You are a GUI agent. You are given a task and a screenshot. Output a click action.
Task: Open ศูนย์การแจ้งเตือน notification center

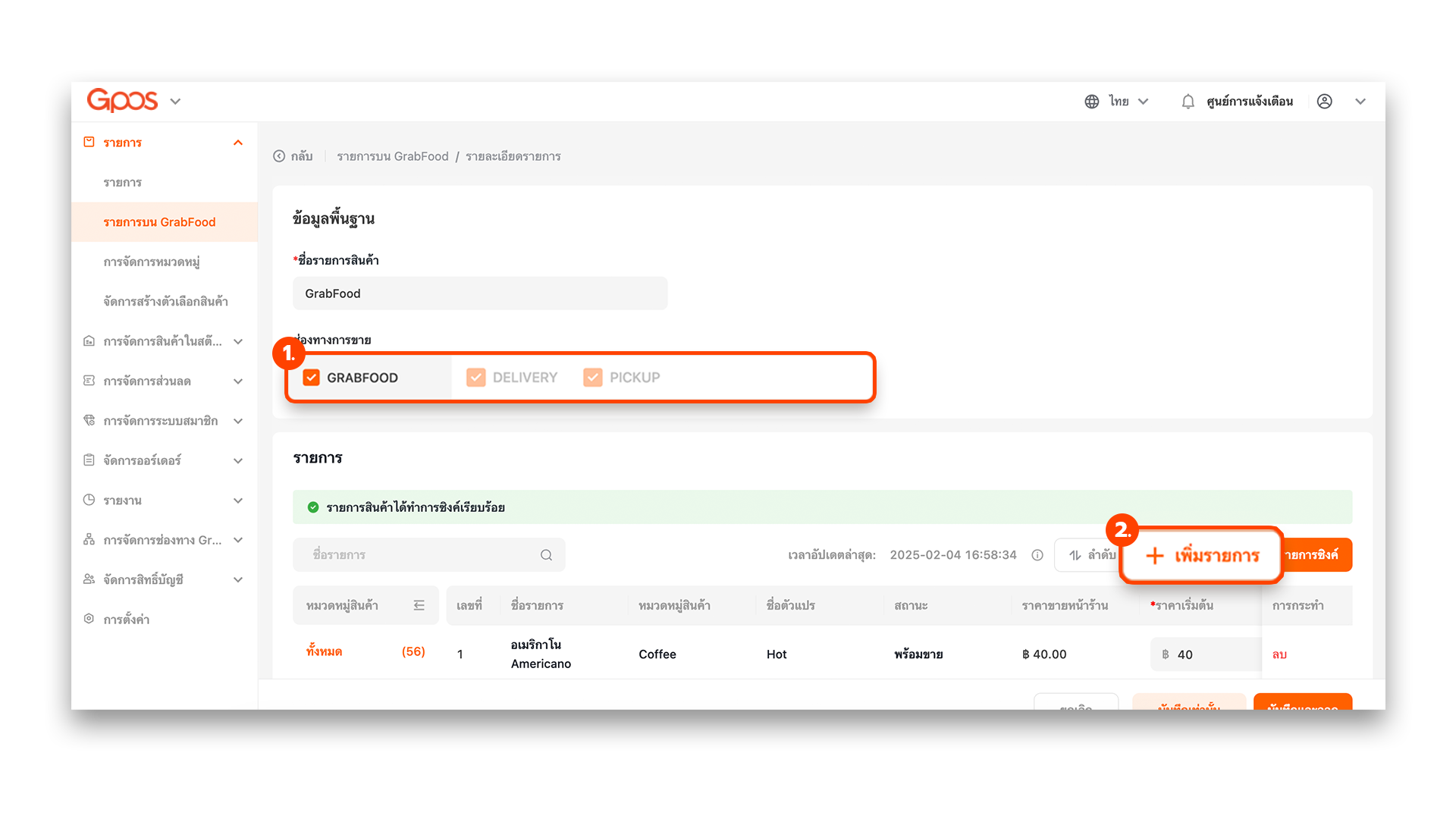click(1249, 102)
